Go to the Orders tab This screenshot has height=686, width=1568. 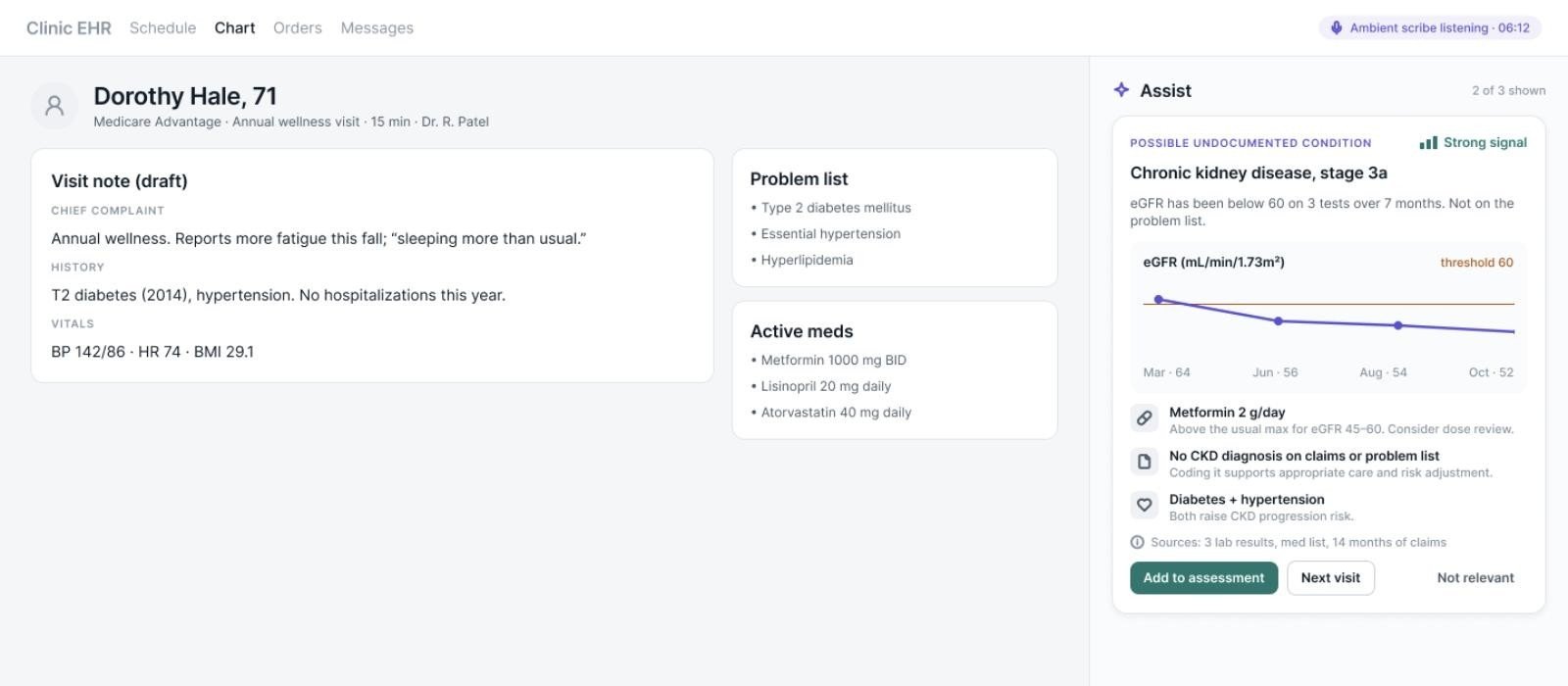click(x=298, y=27)
